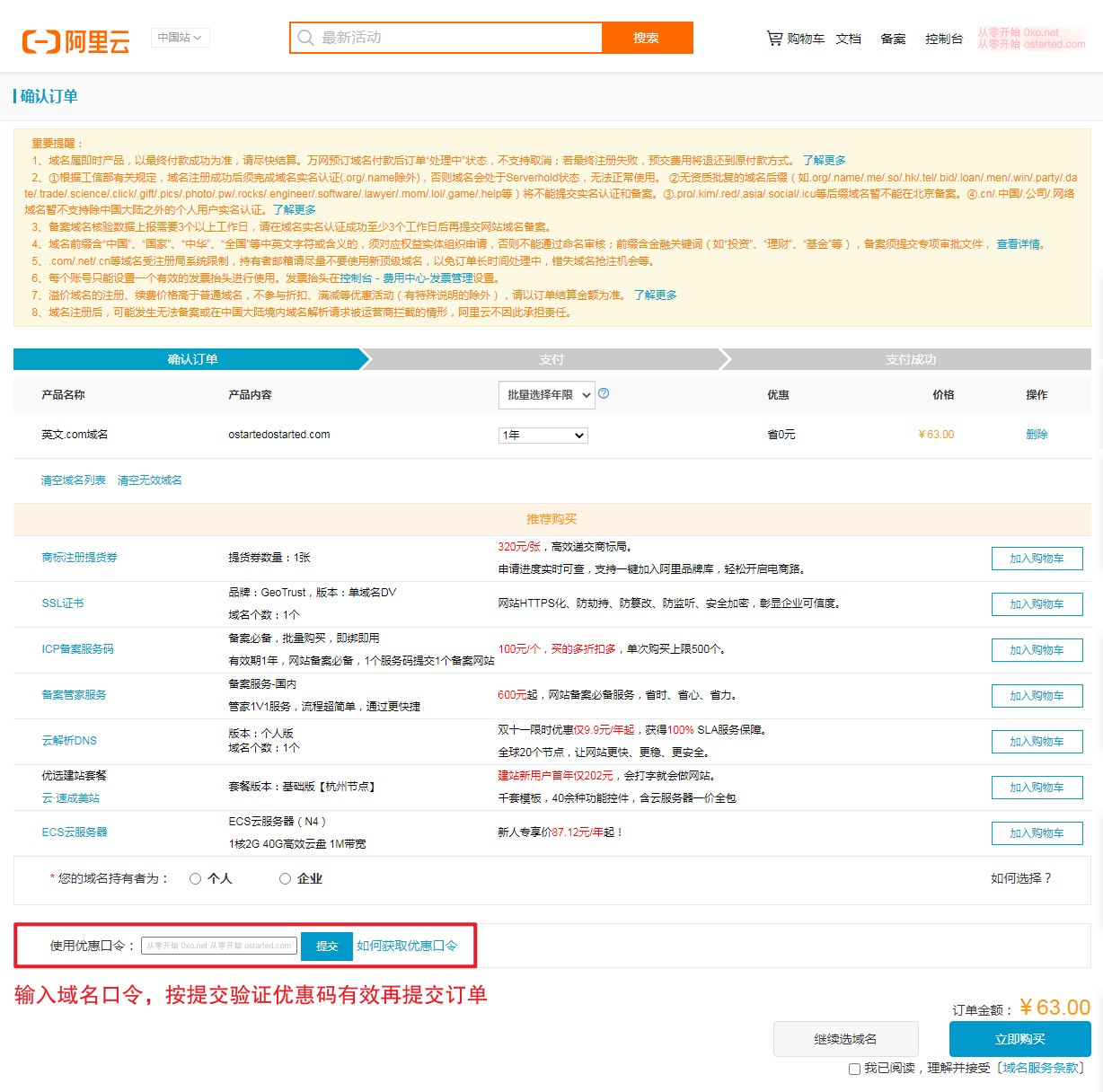Open 购物车 in top navigation
The height and width of the screenshot is (1092, 1103).
point(806,39)
